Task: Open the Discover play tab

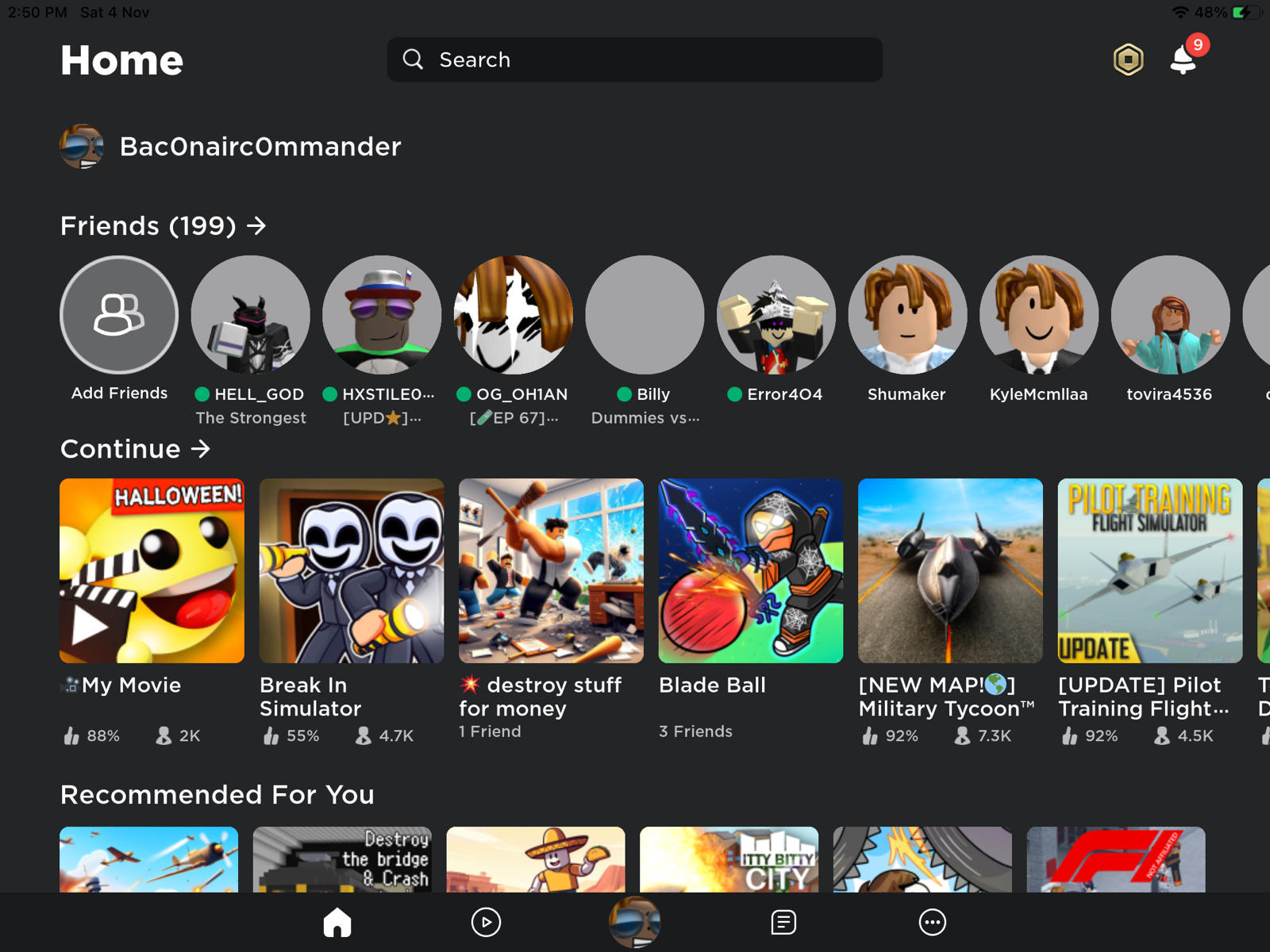Action: click(x=486, y=922)
